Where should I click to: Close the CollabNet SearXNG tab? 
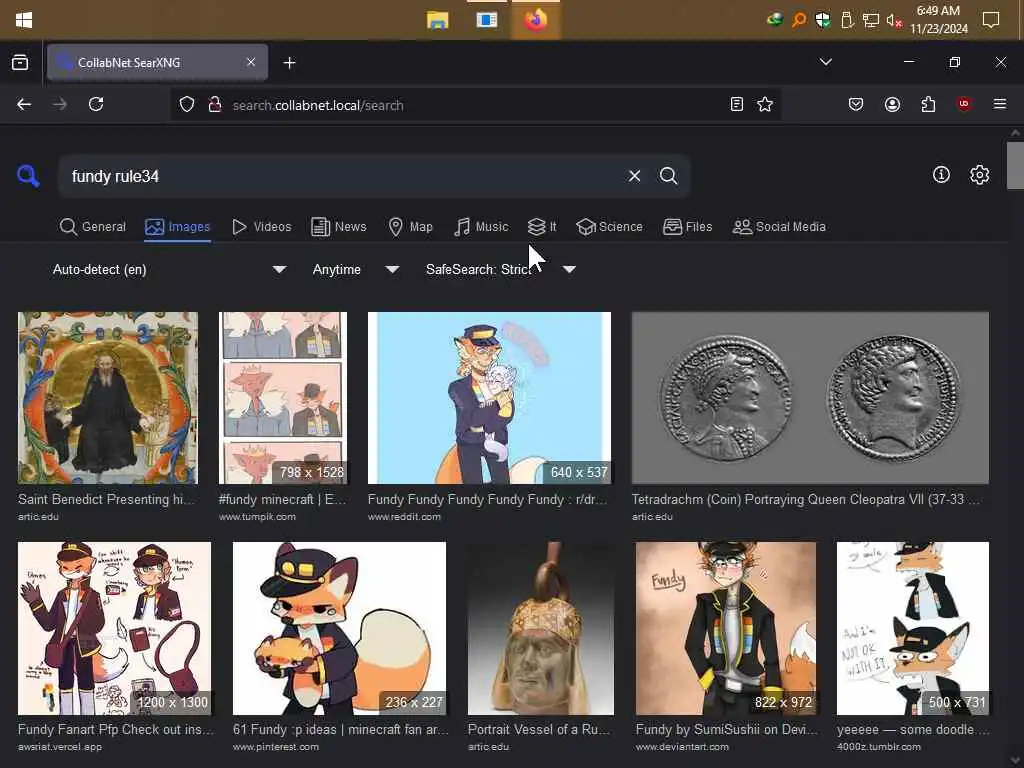[x=251, y=62]
